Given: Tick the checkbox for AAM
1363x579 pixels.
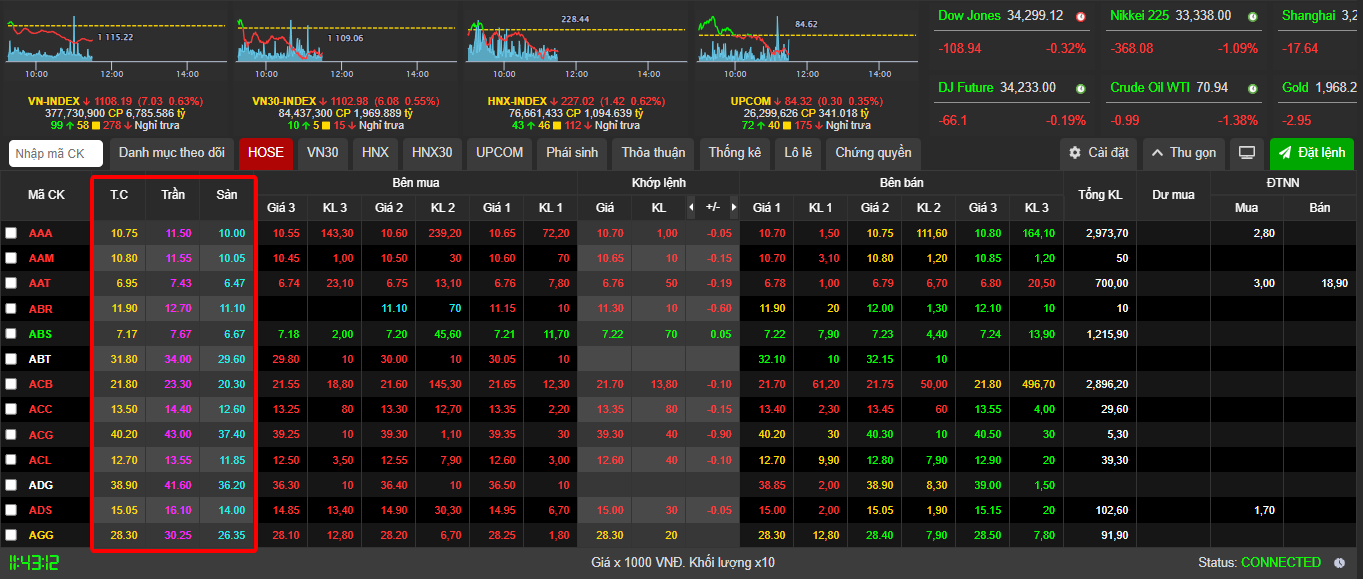Looking at the screenshot, I should click(11, 258).
